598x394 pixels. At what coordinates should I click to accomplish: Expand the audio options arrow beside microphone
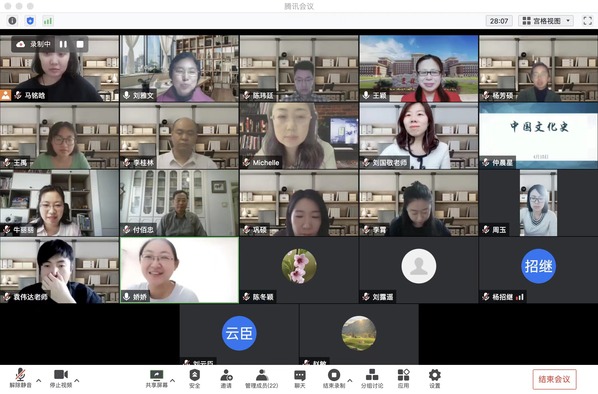39,380
